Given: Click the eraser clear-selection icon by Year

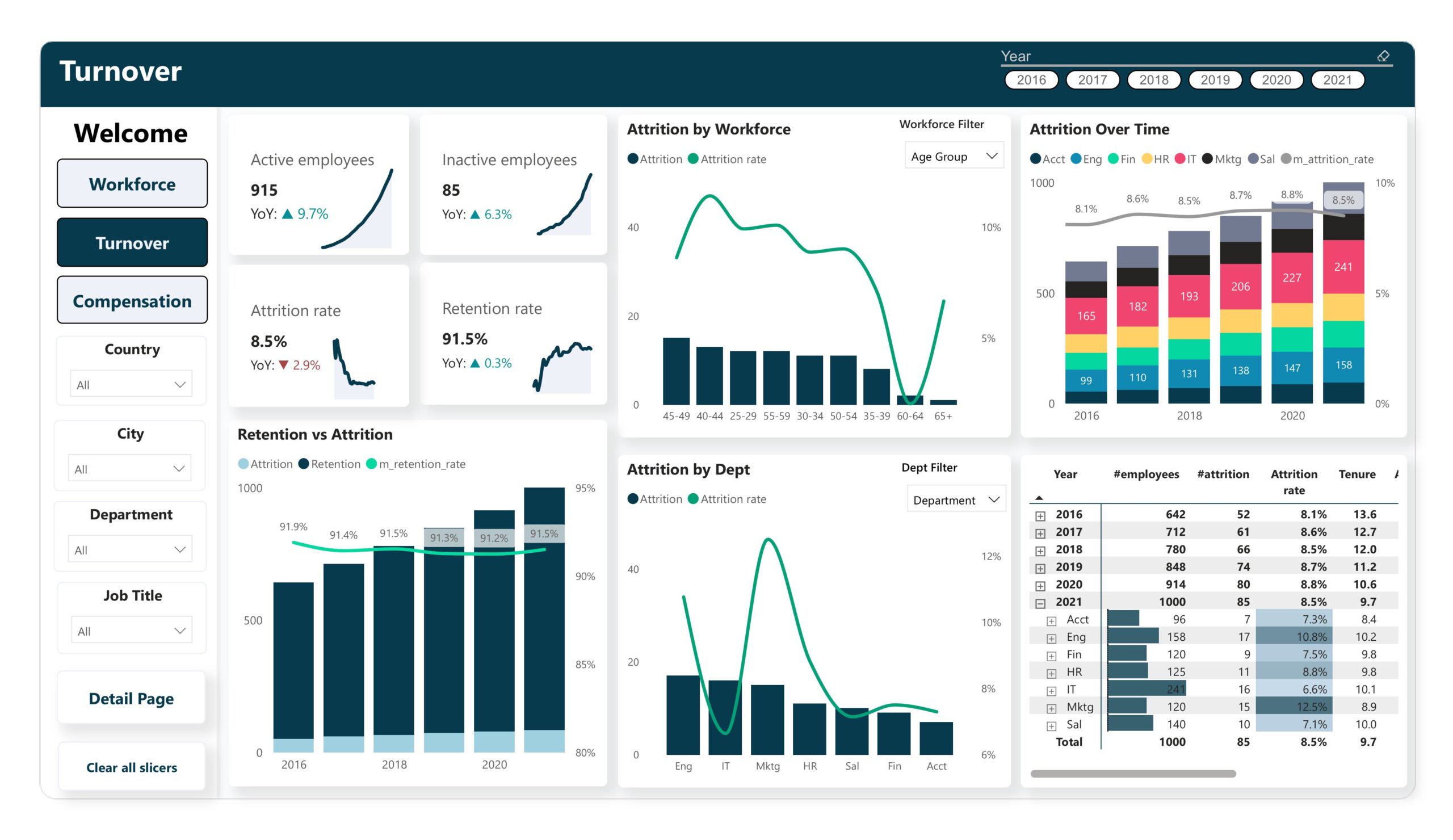Looking at the screenshot, I should tap(1383, 56).
